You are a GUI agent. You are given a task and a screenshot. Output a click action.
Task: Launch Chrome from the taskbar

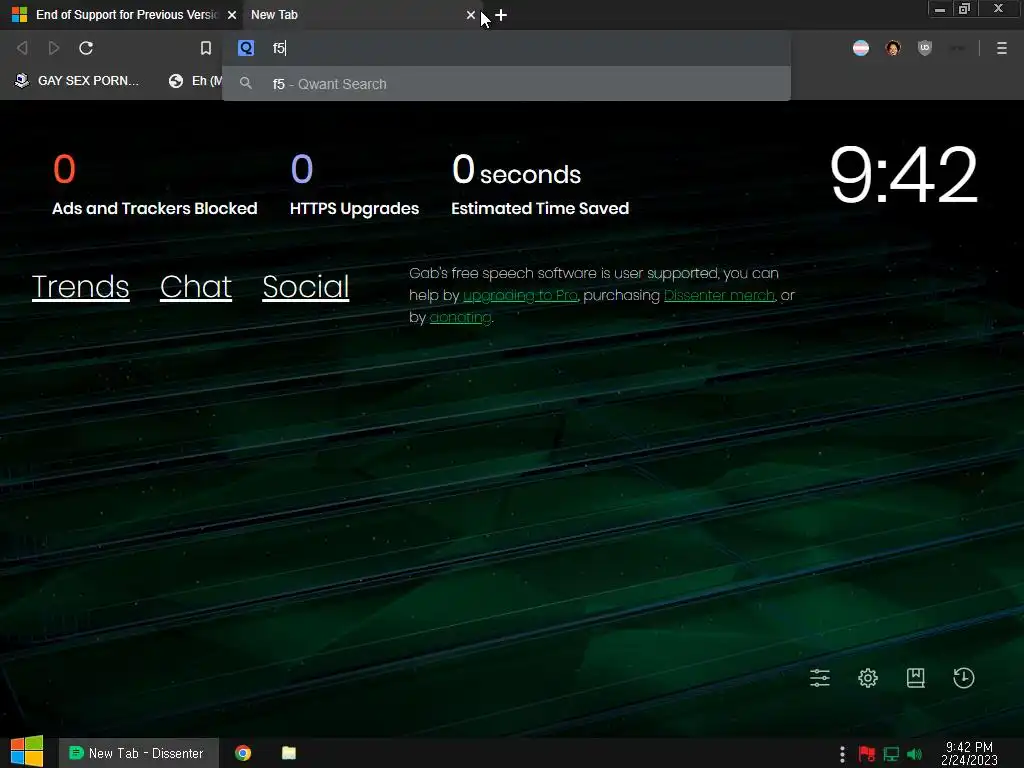(x=243, y=753)
